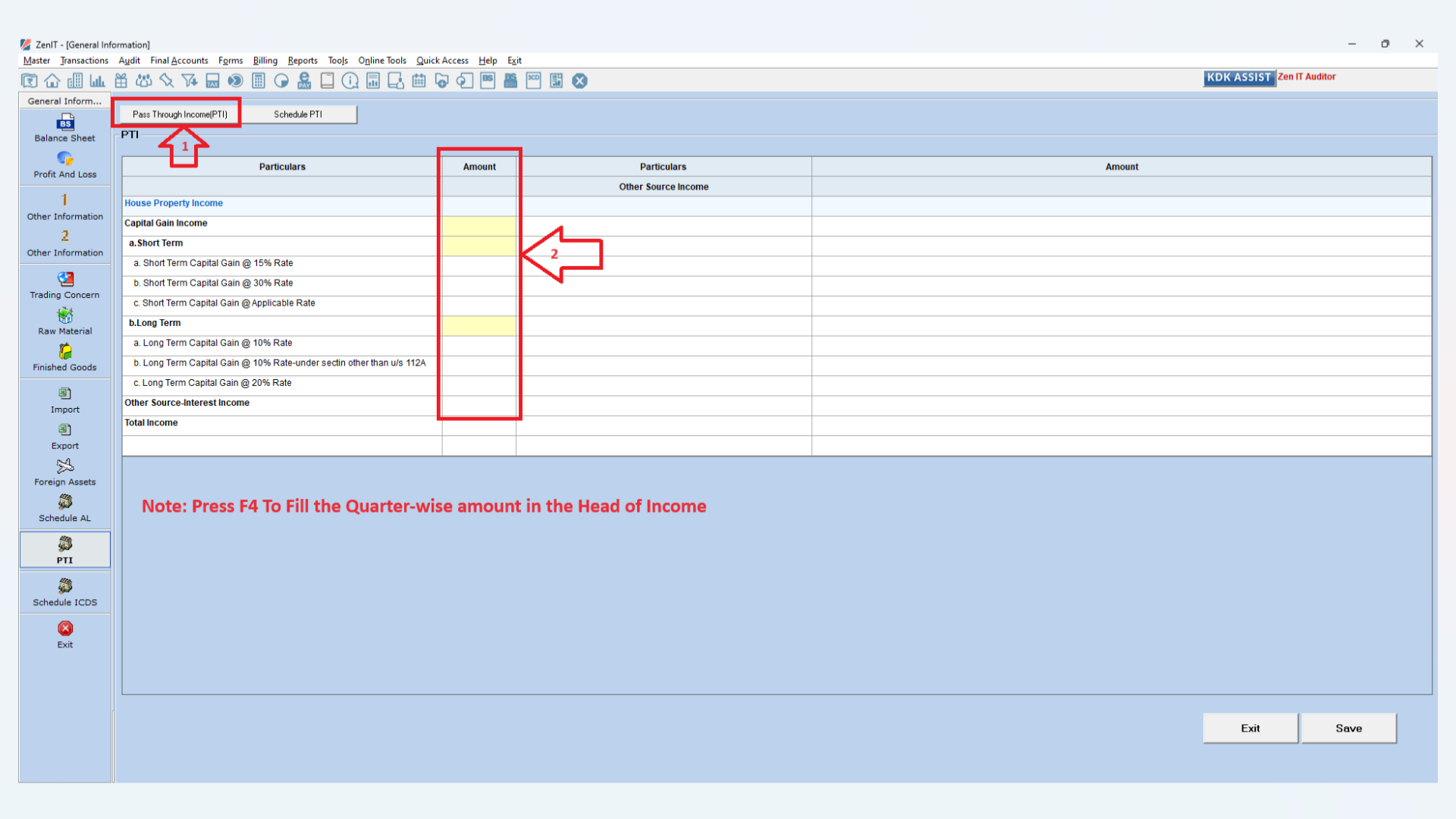Open Other Information 1 in the sidebar
Screen dimensions: 1456x819
[65, 207]
